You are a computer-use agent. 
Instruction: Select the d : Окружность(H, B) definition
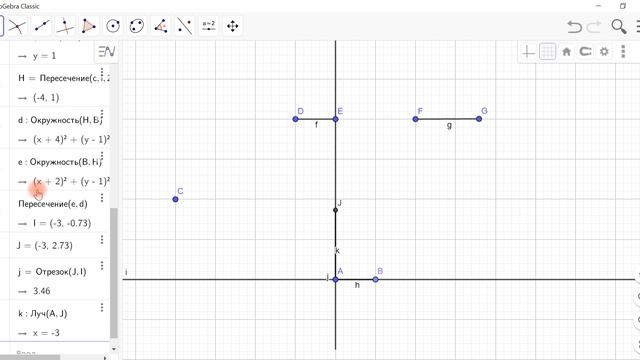[x=60, y=120]
